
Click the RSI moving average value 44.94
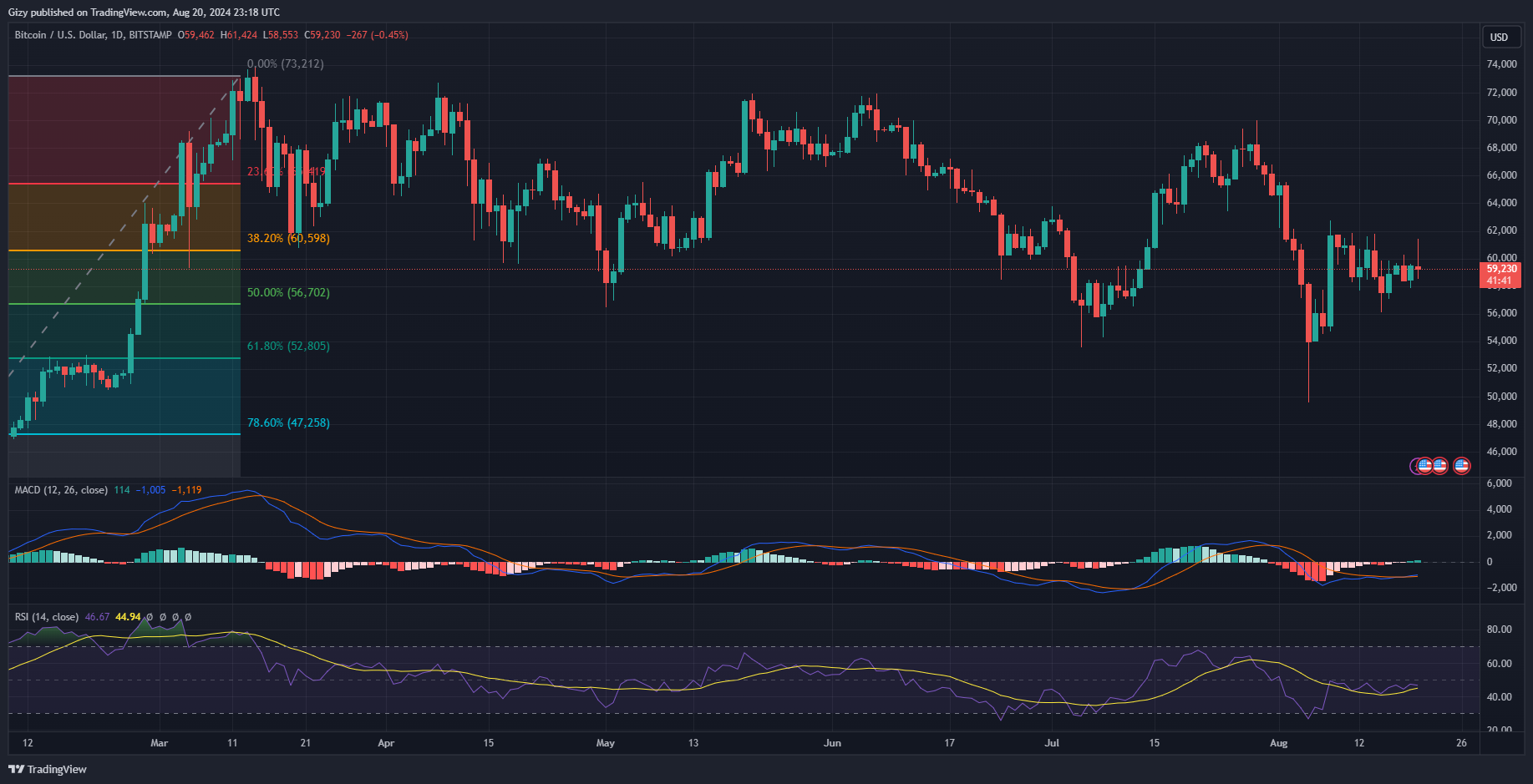(128, 617)
